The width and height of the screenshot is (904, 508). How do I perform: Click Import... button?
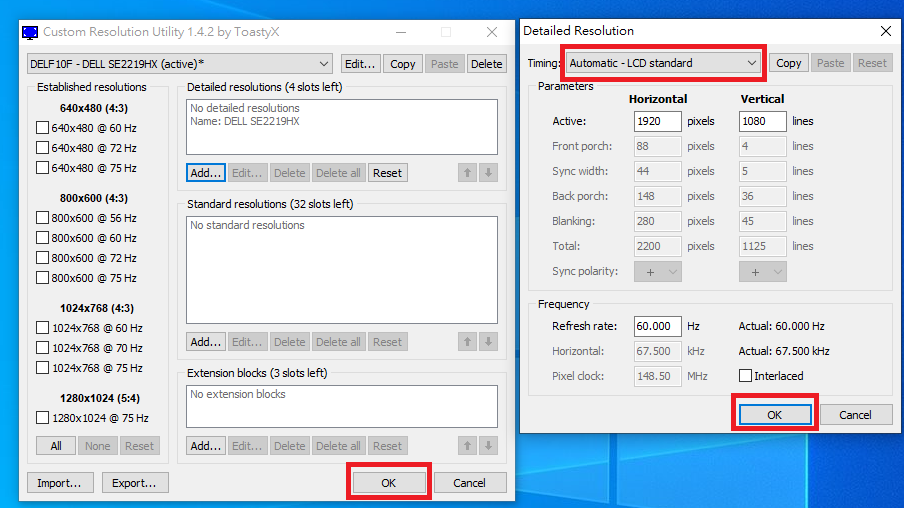coord(59,483)
